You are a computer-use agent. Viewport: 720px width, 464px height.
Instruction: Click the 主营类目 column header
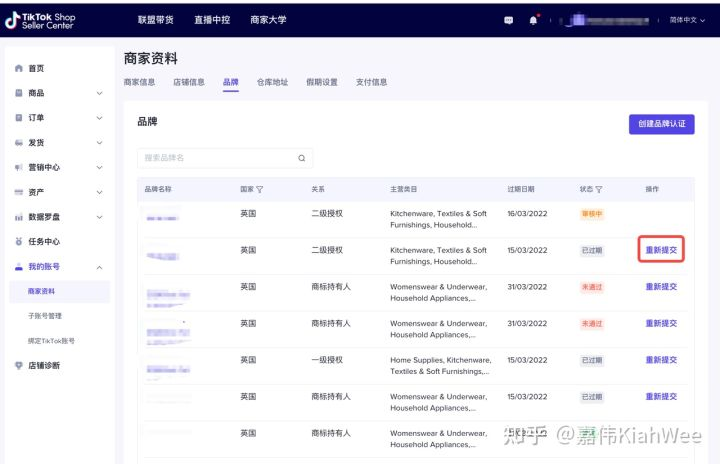(x=403, y=189)
